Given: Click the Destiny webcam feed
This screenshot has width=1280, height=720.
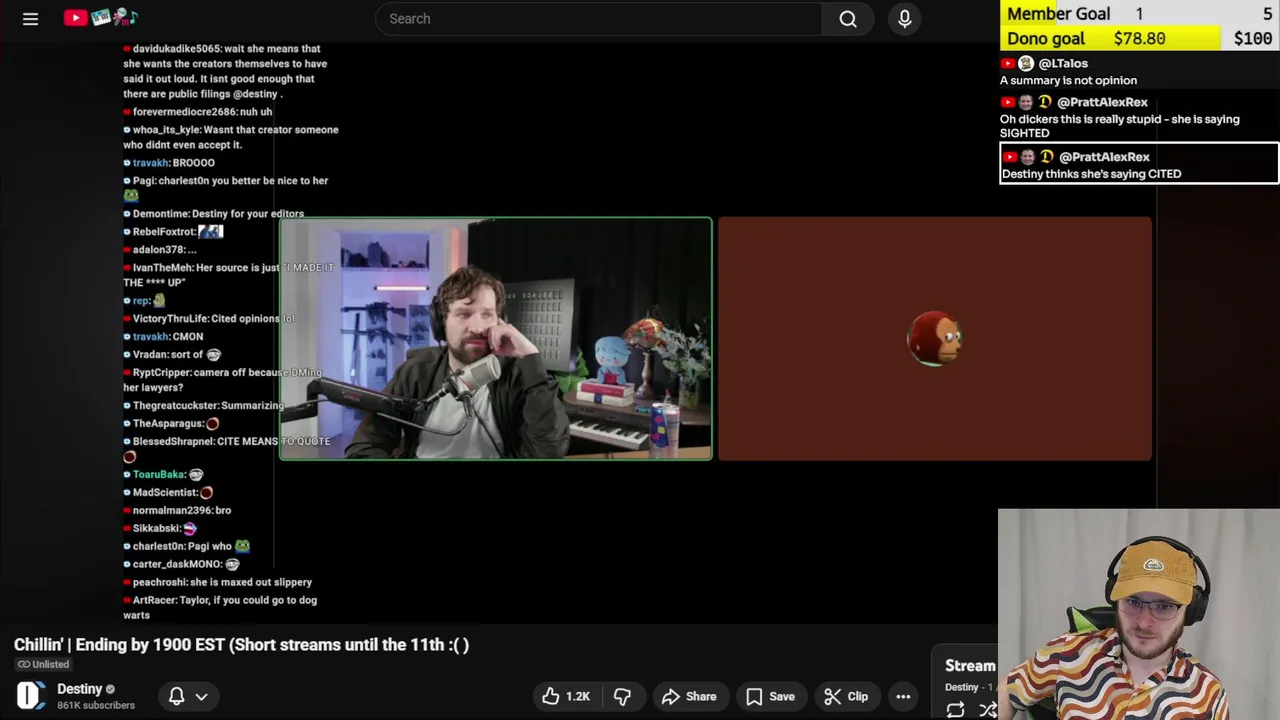Looking at the screenshot, I should (x=496, y=339).
